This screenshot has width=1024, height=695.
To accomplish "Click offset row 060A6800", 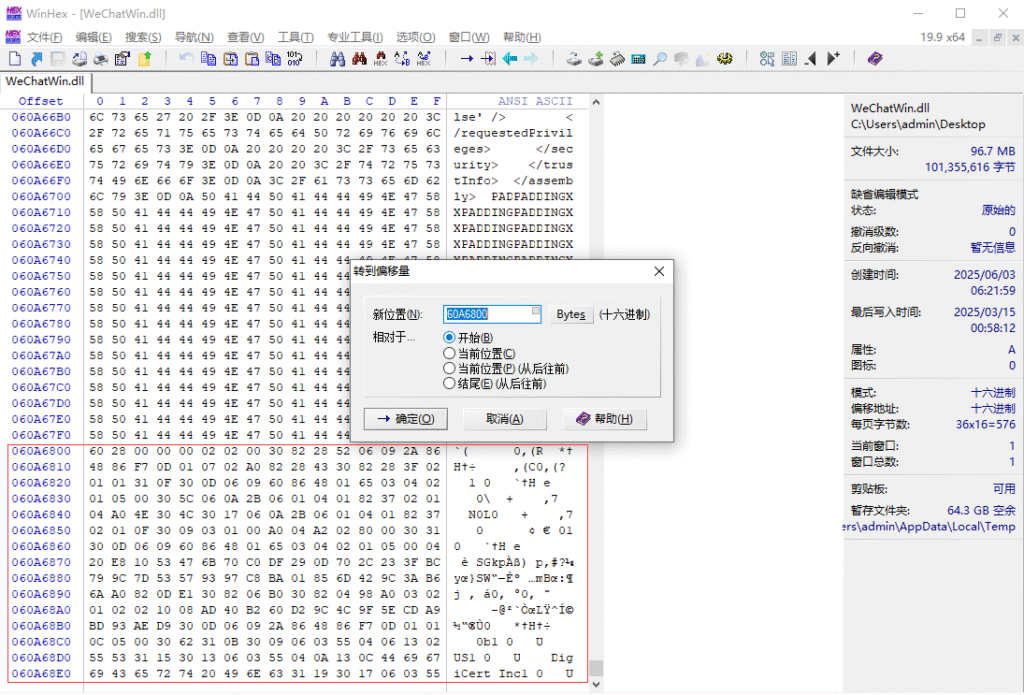I will 41,451.
